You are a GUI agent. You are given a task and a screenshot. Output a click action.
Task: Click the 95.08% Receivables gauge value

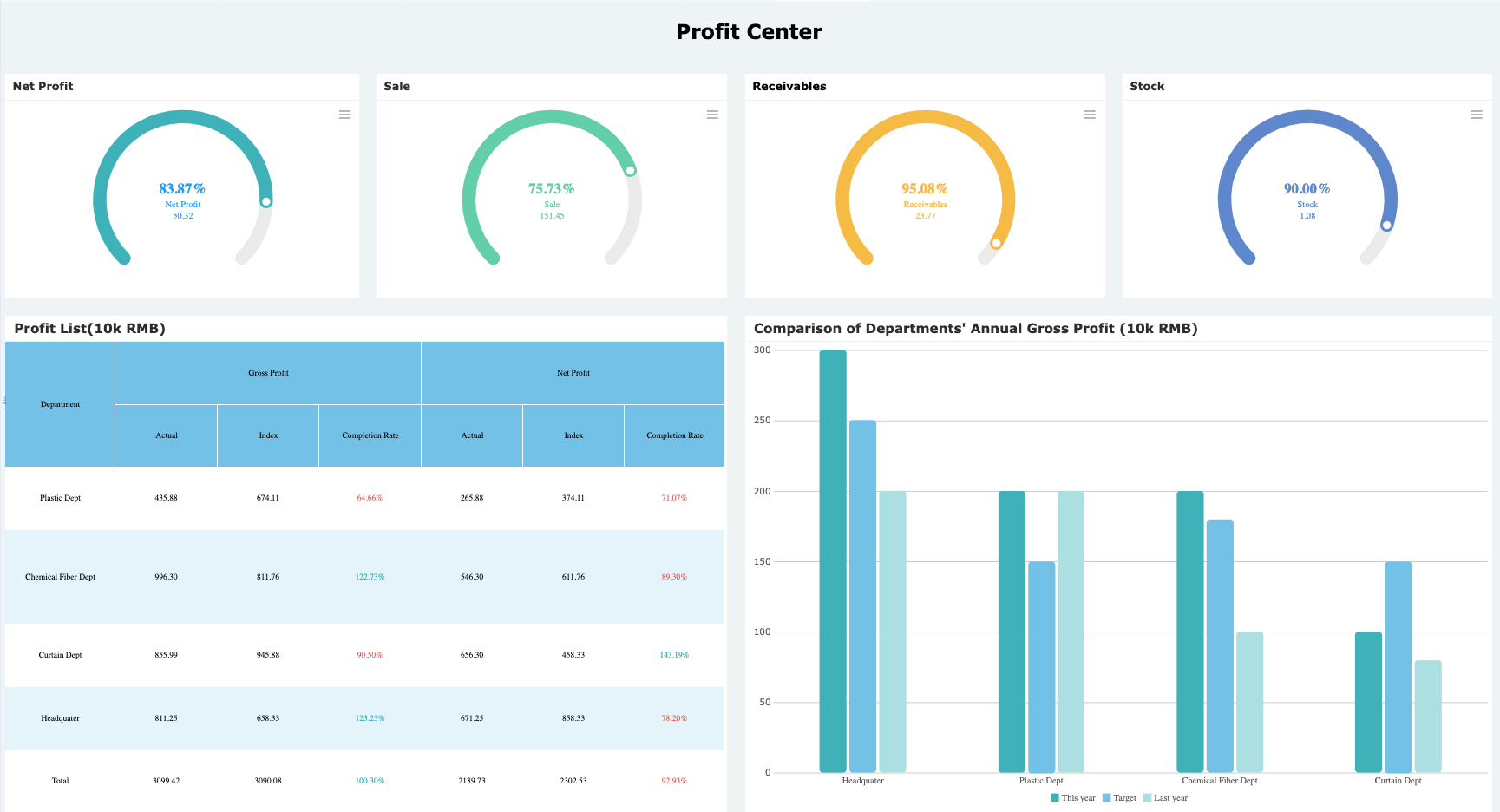(x=925, y=189)
